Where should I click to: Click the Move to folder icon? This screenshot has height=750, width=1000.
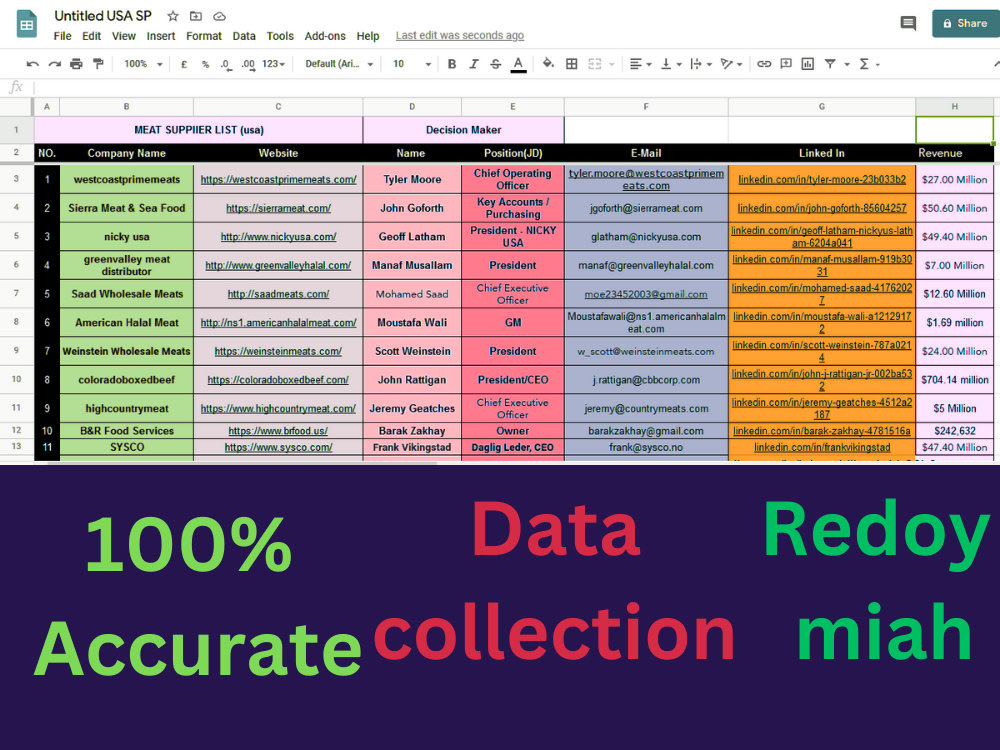coord(196,16)
